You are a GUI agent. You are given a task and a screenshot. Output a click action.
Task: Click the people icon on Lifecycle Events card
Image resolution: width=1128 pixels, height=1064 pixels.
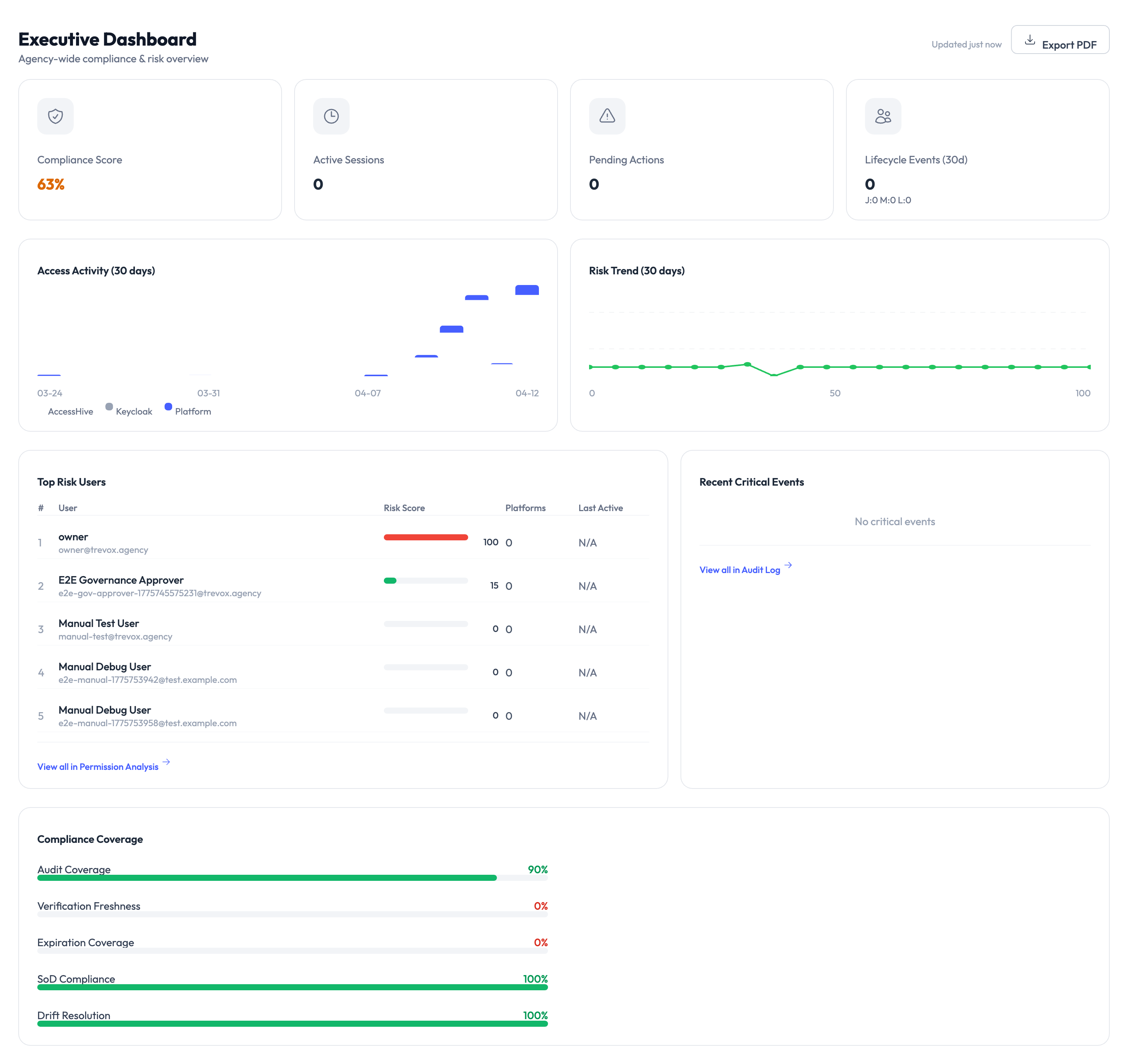pos(883,116)
